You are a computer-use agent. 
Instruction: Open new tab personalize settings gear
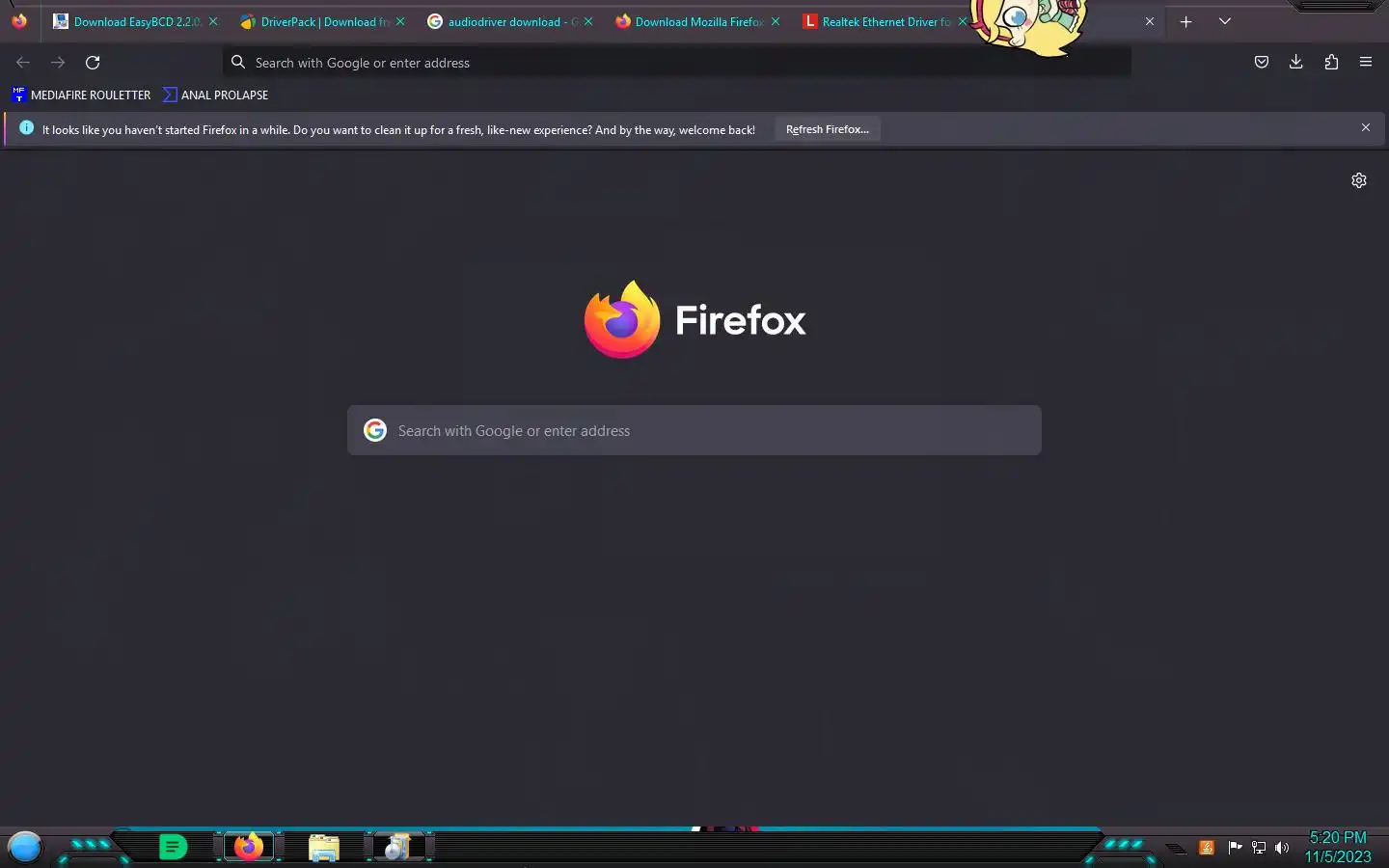click(1359, 180)
